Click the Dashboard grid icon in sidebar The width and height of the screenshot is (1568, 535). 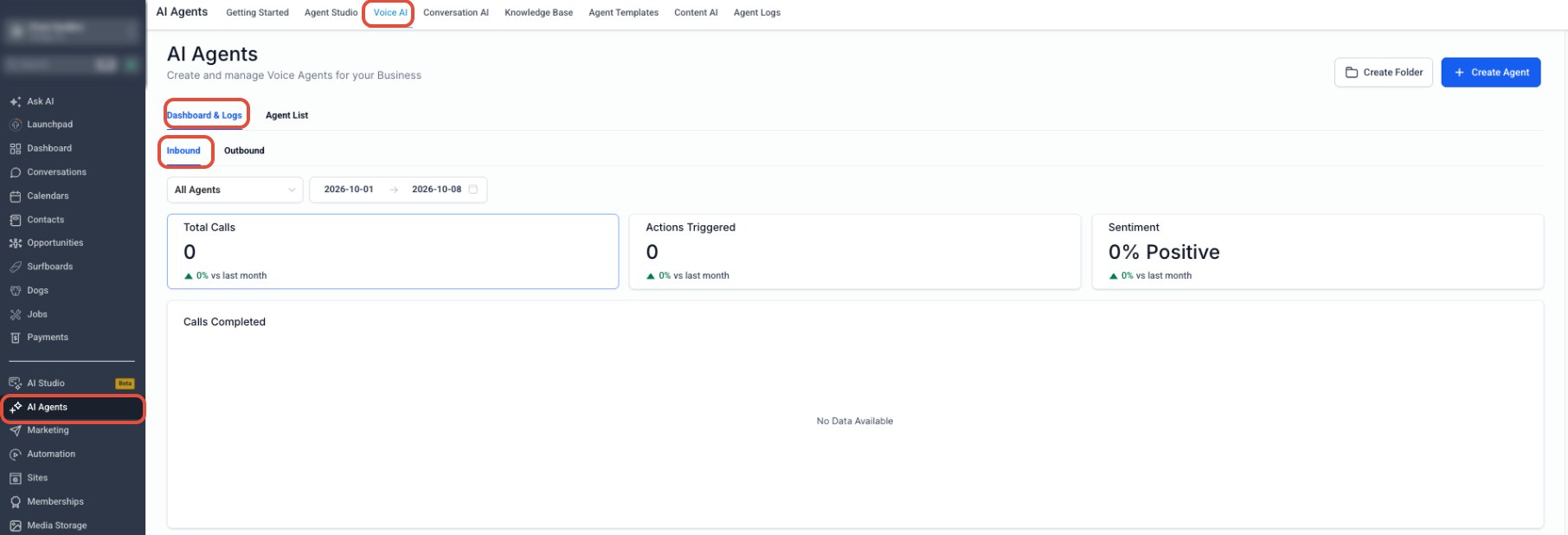click(x=16, y=149)
